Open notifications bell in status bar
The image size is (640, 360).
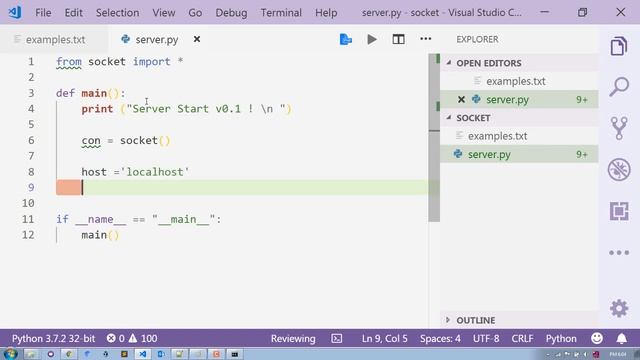pos(621,338)
